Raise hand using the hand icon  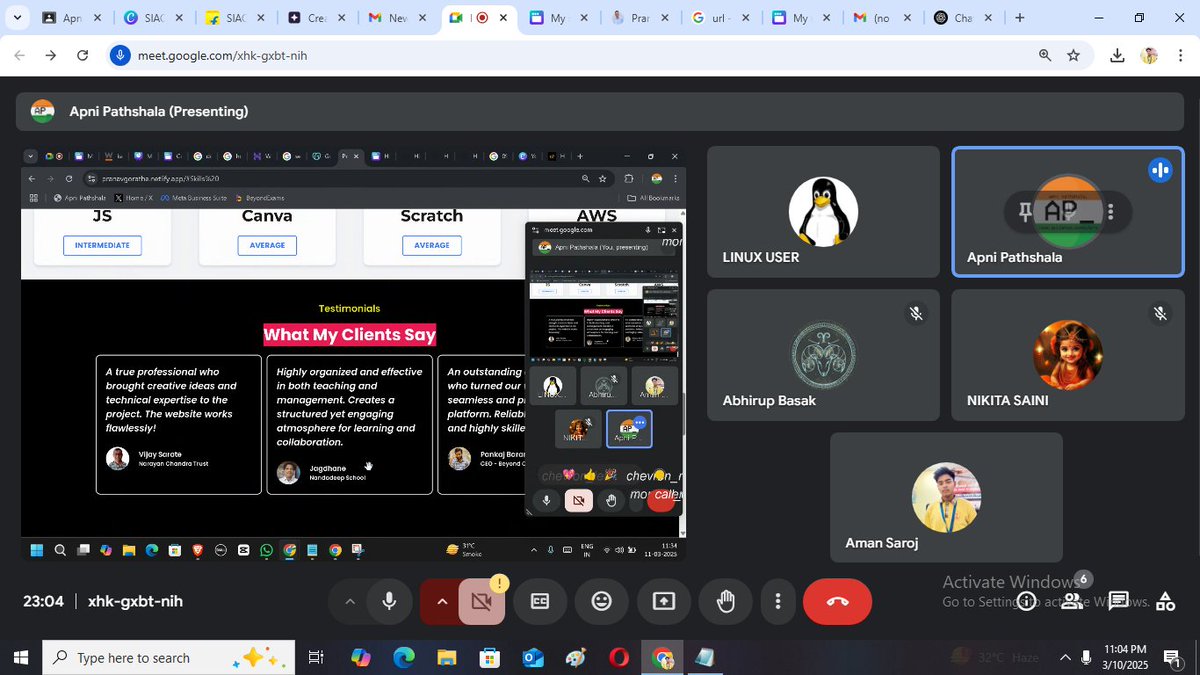tap(726, 601)
